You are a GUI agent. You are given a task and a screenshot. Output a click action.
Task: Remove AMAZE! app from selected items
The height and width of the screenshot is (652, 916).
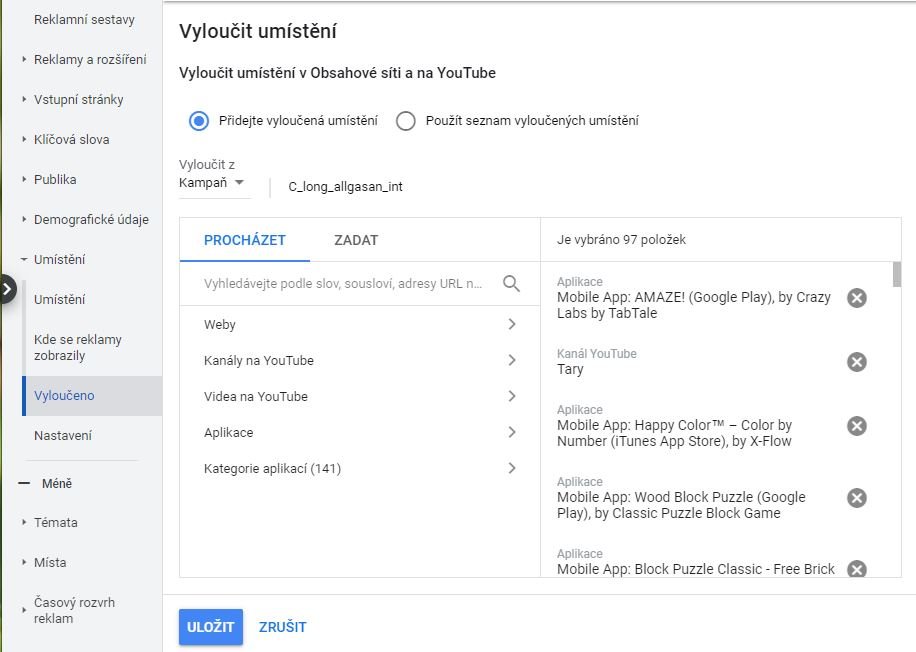(856, 298)
